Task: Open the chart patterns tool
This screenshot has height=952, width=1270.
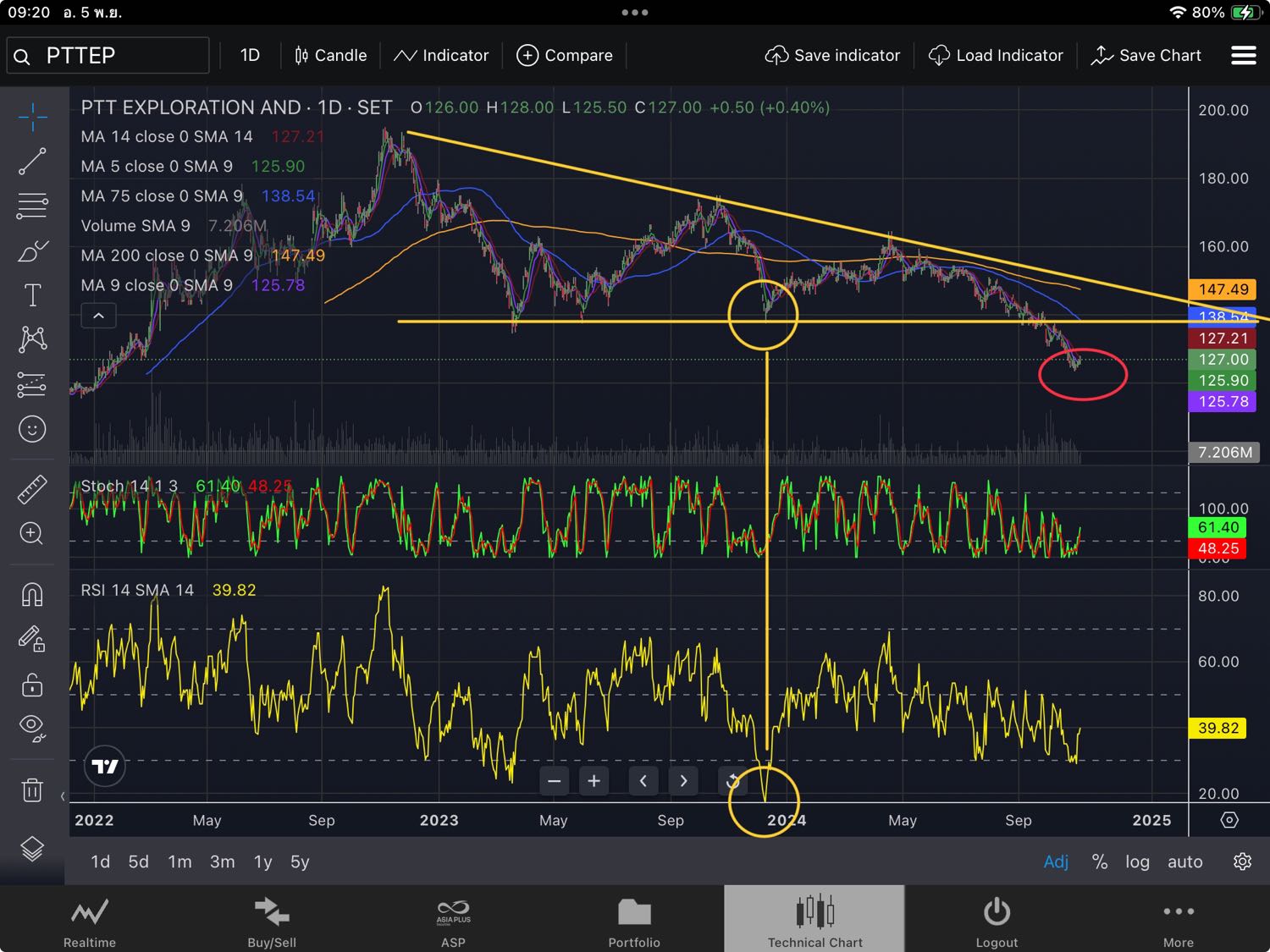Action: click(32, 339)
